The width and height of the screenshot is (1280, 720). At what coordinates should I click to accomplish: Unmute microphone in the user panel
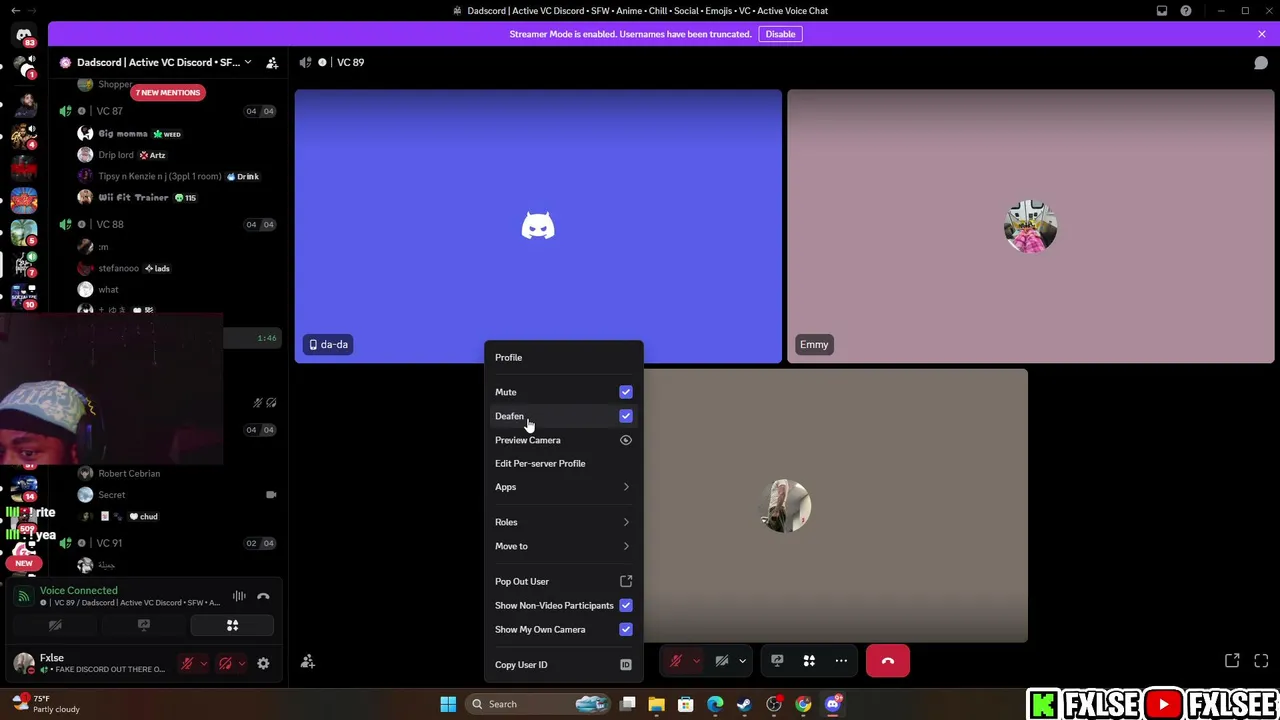coord(186,663)
